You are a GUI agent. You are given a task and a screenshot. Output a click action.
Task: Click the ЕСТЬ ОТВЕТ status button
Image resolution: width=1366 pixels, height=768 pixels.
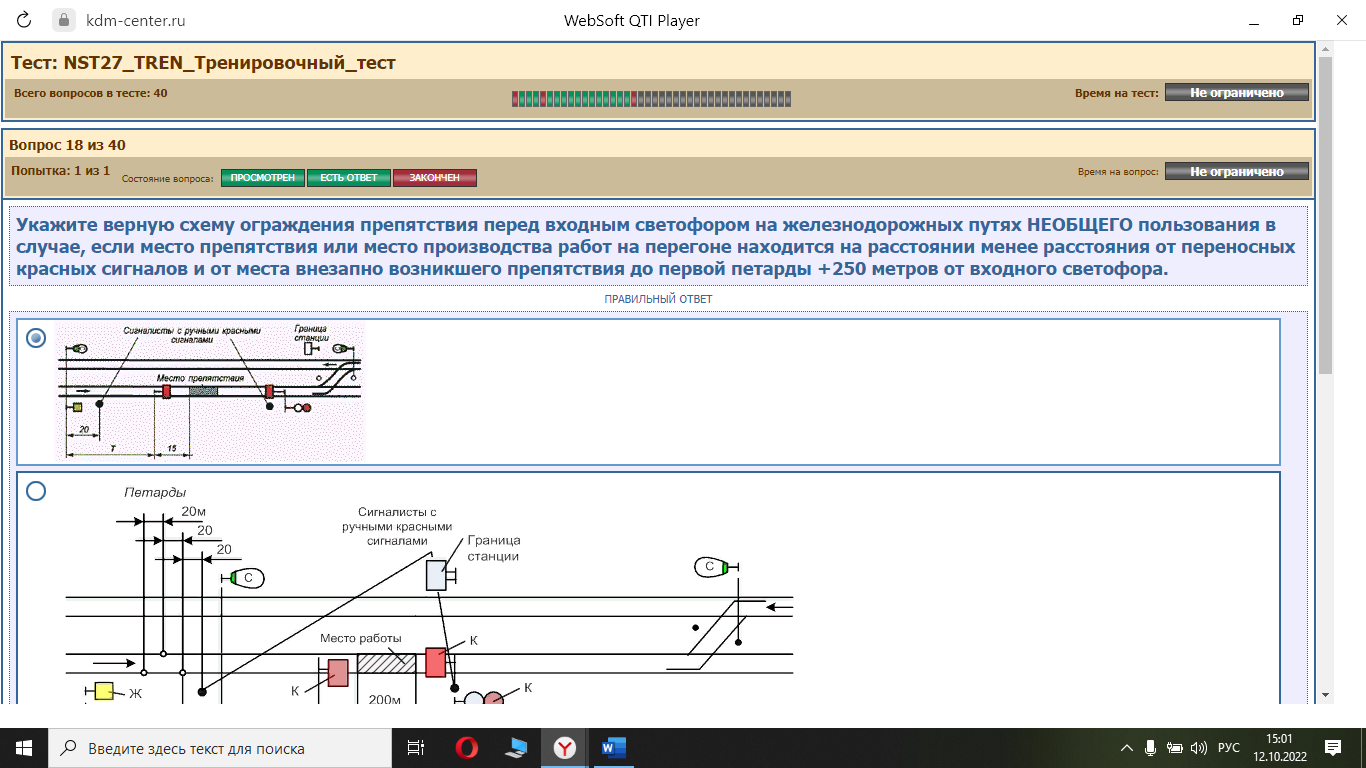click(x=349, y=178)
